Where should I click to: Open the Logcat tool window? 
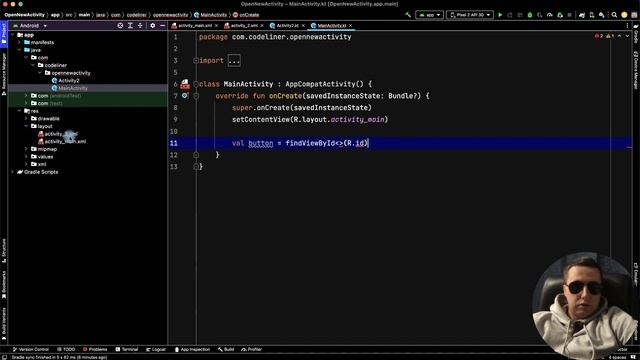click(156, 349)
